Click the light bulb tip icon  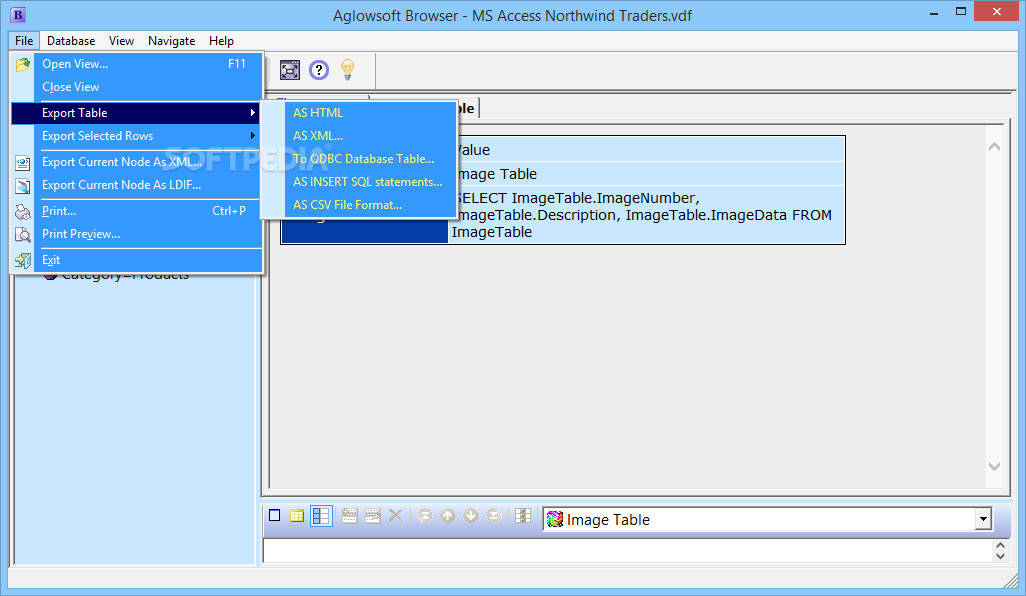coord(347,69)
